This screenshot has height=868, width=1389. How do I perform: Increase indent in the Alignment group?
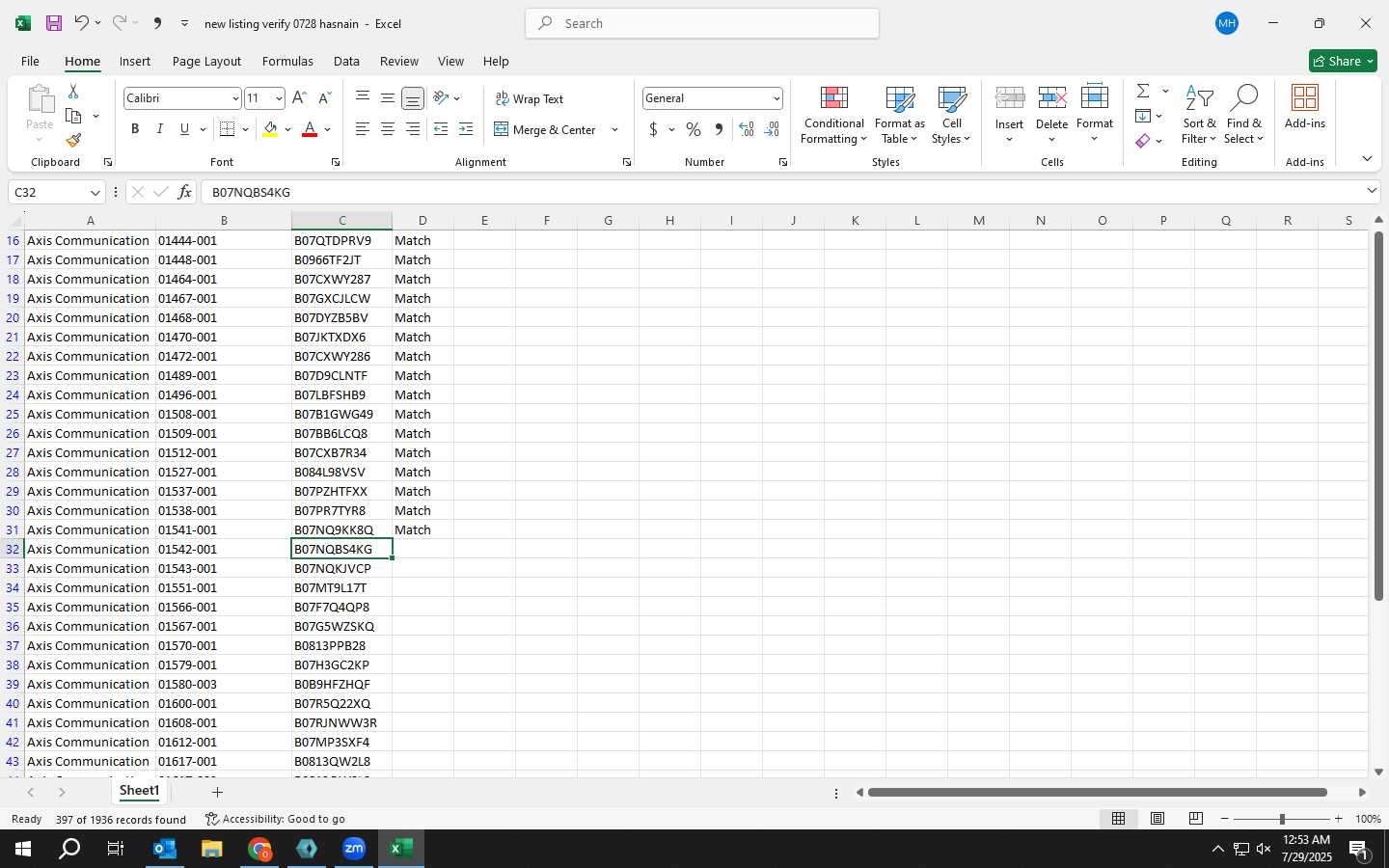tap(466, 129)
